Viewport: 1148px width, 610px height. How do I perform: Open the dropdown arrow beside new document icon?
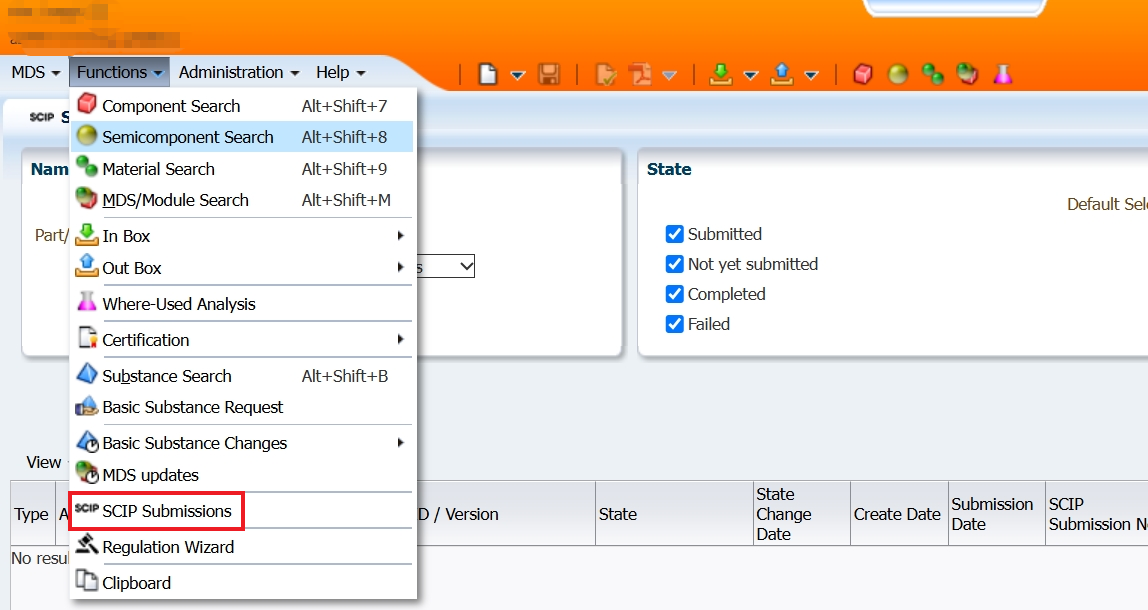coord(518,75)
